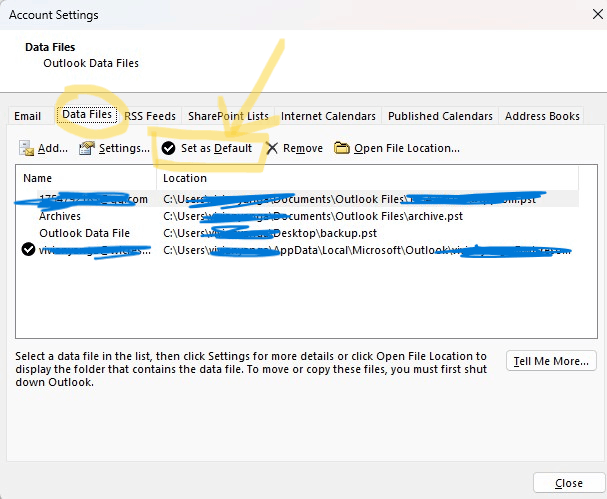Image resolution: width=607 pixels, height=499 pixels.
Task: Click the Add data file envelope icon
Action: pyautogui.click(x=26, y=148)
